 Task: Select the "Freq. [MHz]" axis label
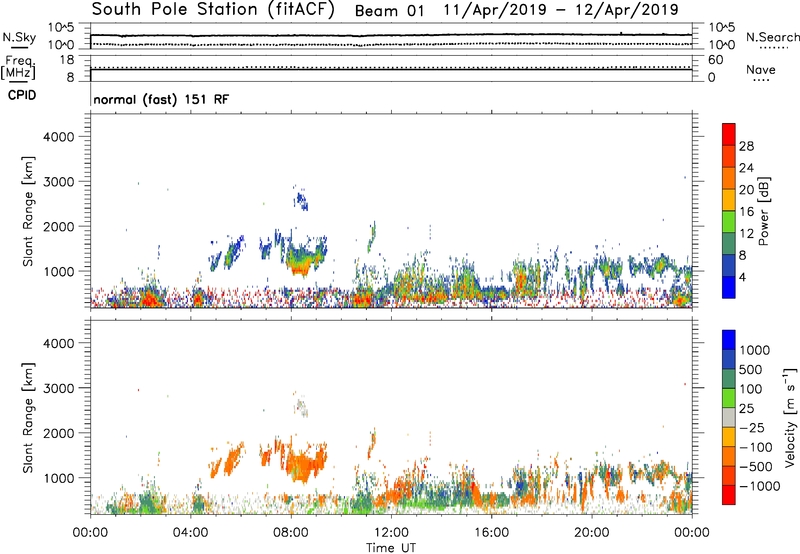(x=18, y=67)
